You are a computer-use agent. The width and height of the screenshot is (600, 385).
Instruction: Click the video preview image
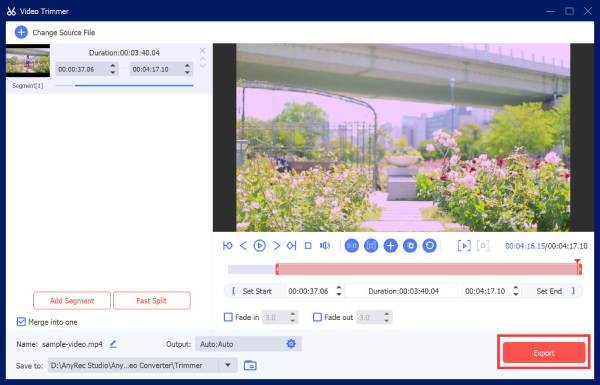coord(403,137)
